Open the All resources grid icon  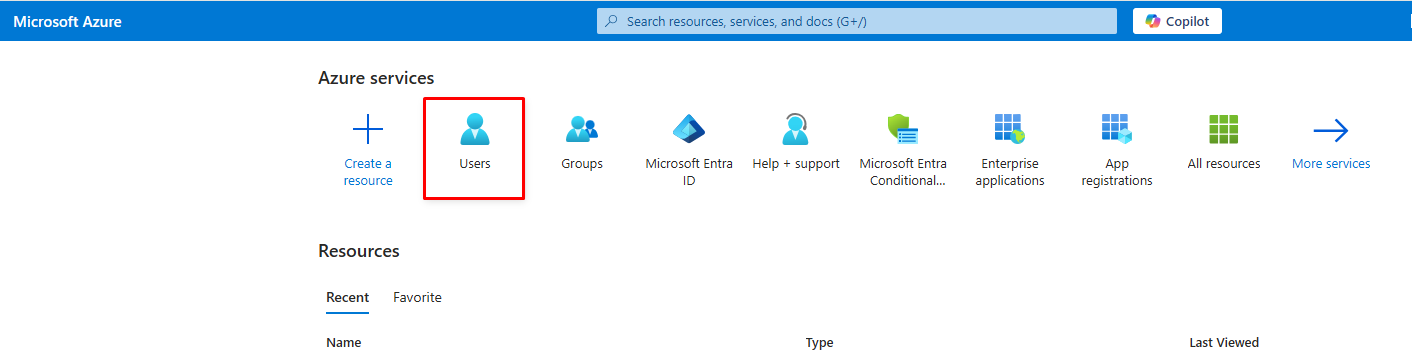click(1224, 130)
